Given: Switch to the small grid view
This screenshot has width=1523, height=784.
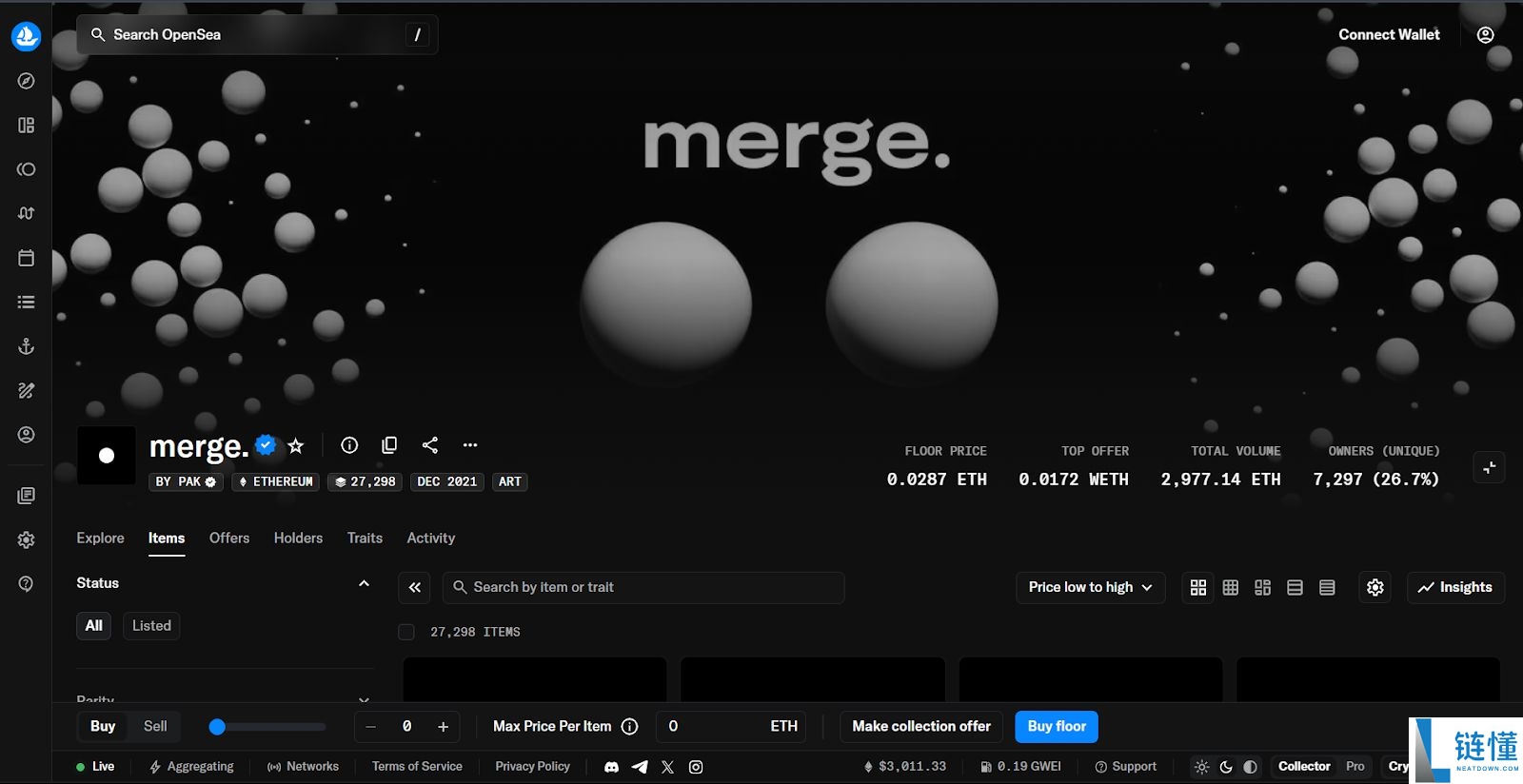Looking at the screenshot, I should point(1231,588).
